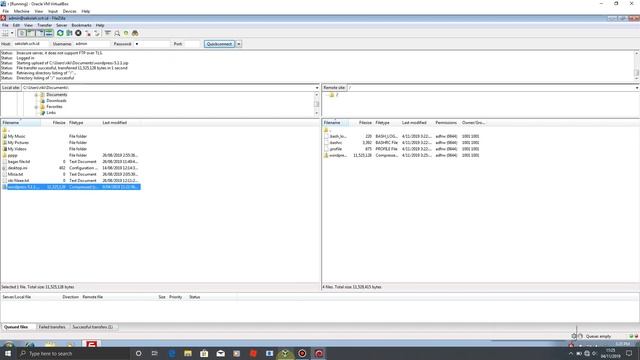Click the Password input field
Image resolution: width=640 pixels, height=360 pixels.
coord(151,44)
